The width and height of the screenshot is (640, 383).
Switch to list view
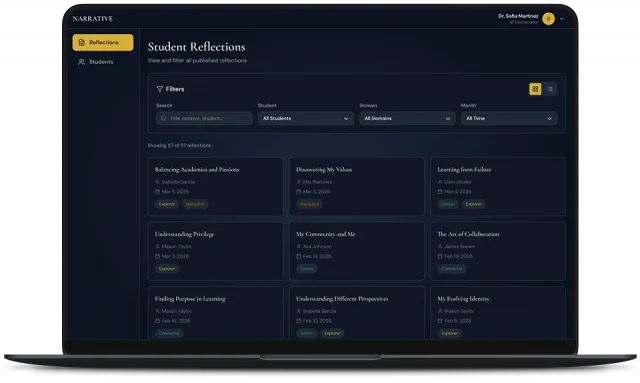pos(550,89)
